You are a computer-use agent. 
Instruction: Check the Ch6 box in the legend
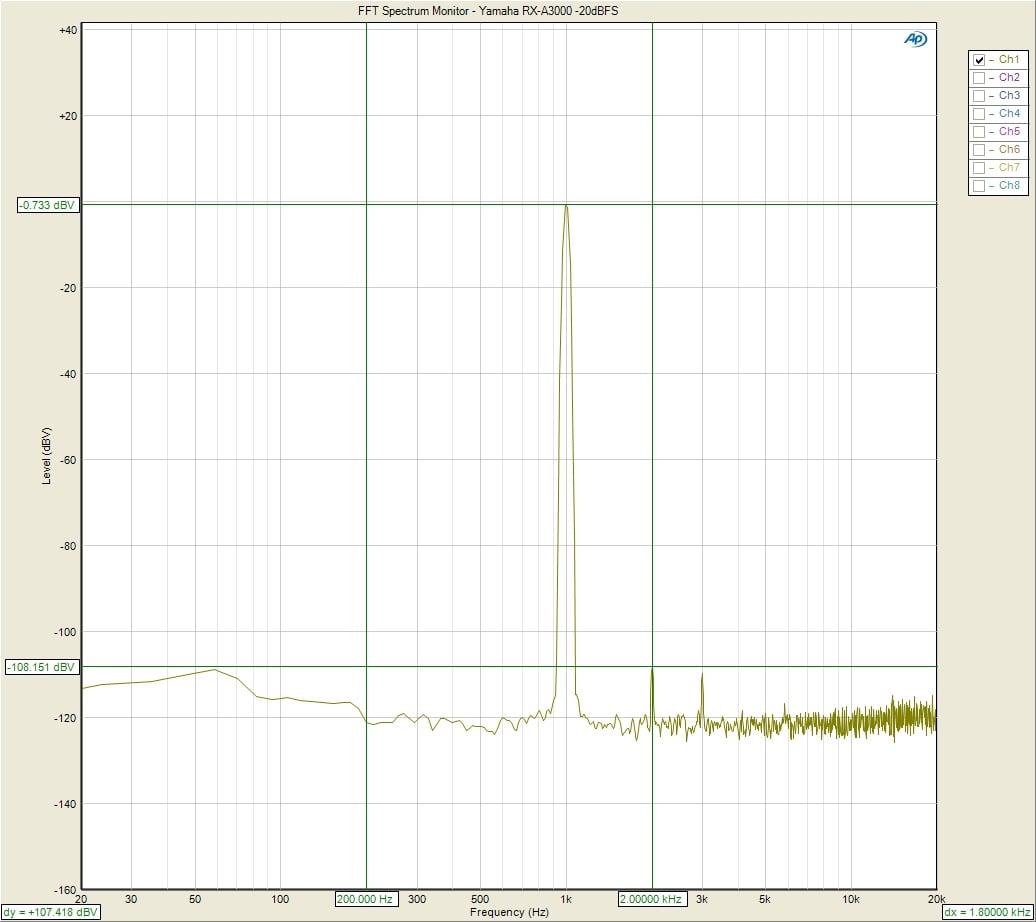(x=979, y=150)
